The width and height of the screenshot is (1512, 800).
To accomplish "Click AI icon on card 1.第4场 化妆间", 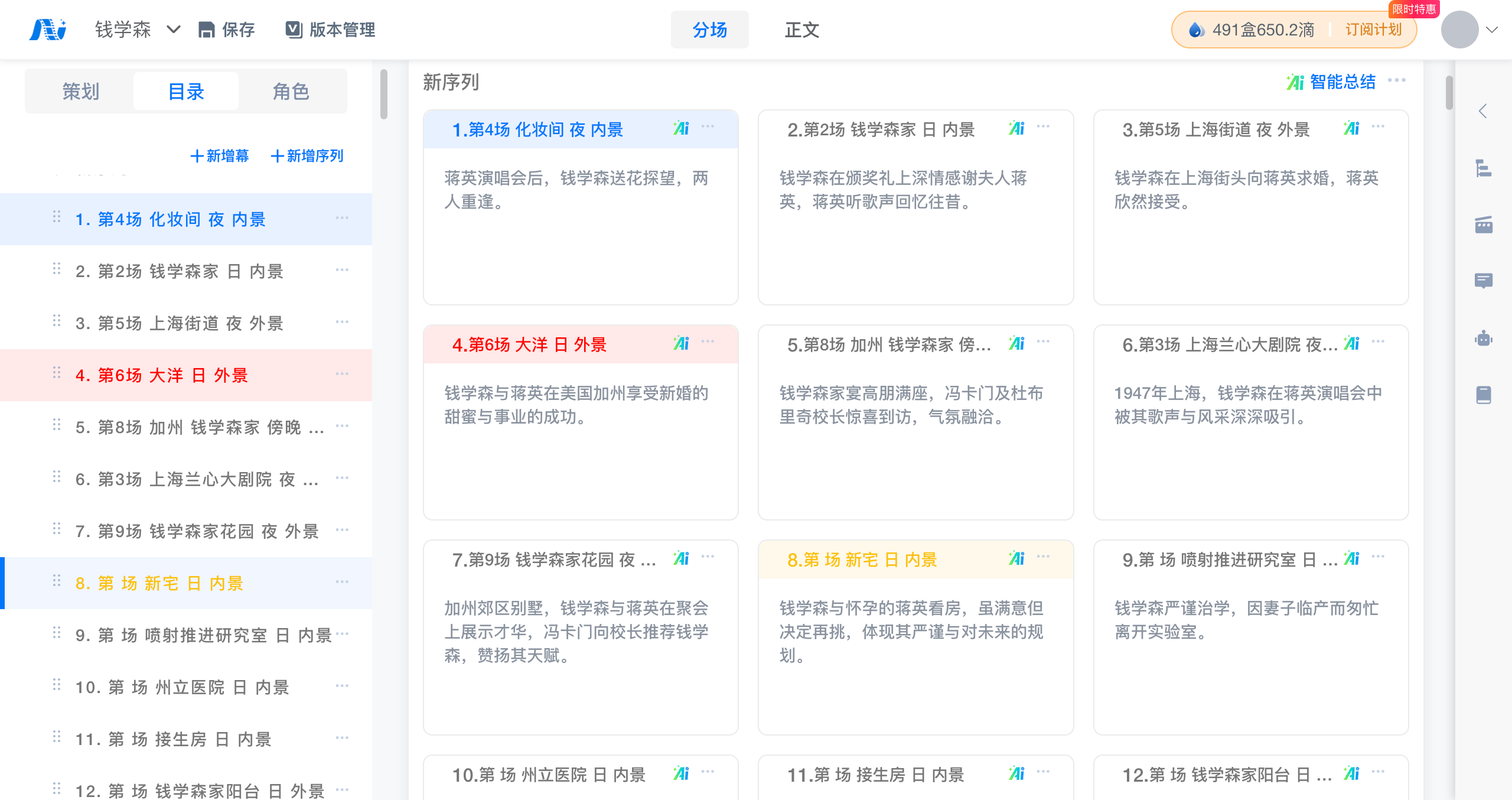I will pyautogui.click(x=681, y=128).
